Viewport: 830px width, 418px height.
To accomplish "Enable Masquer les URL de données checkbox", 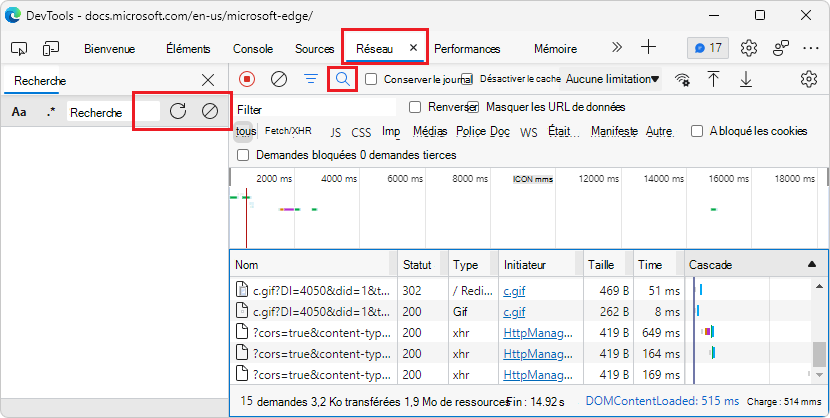I will [473, 107].
